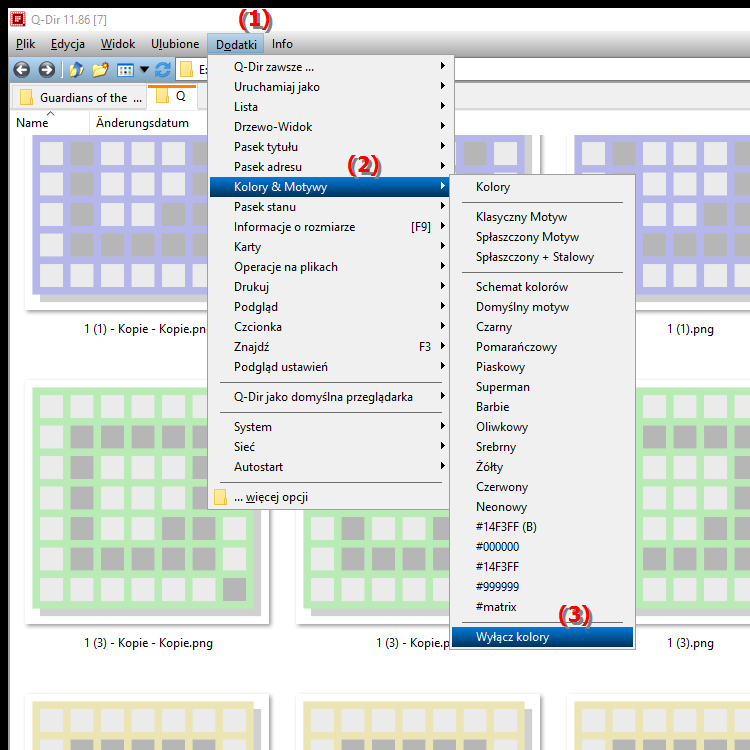Open the Karty submenu
This screenshot has height=750, width=750.
(x=329, y=247)
